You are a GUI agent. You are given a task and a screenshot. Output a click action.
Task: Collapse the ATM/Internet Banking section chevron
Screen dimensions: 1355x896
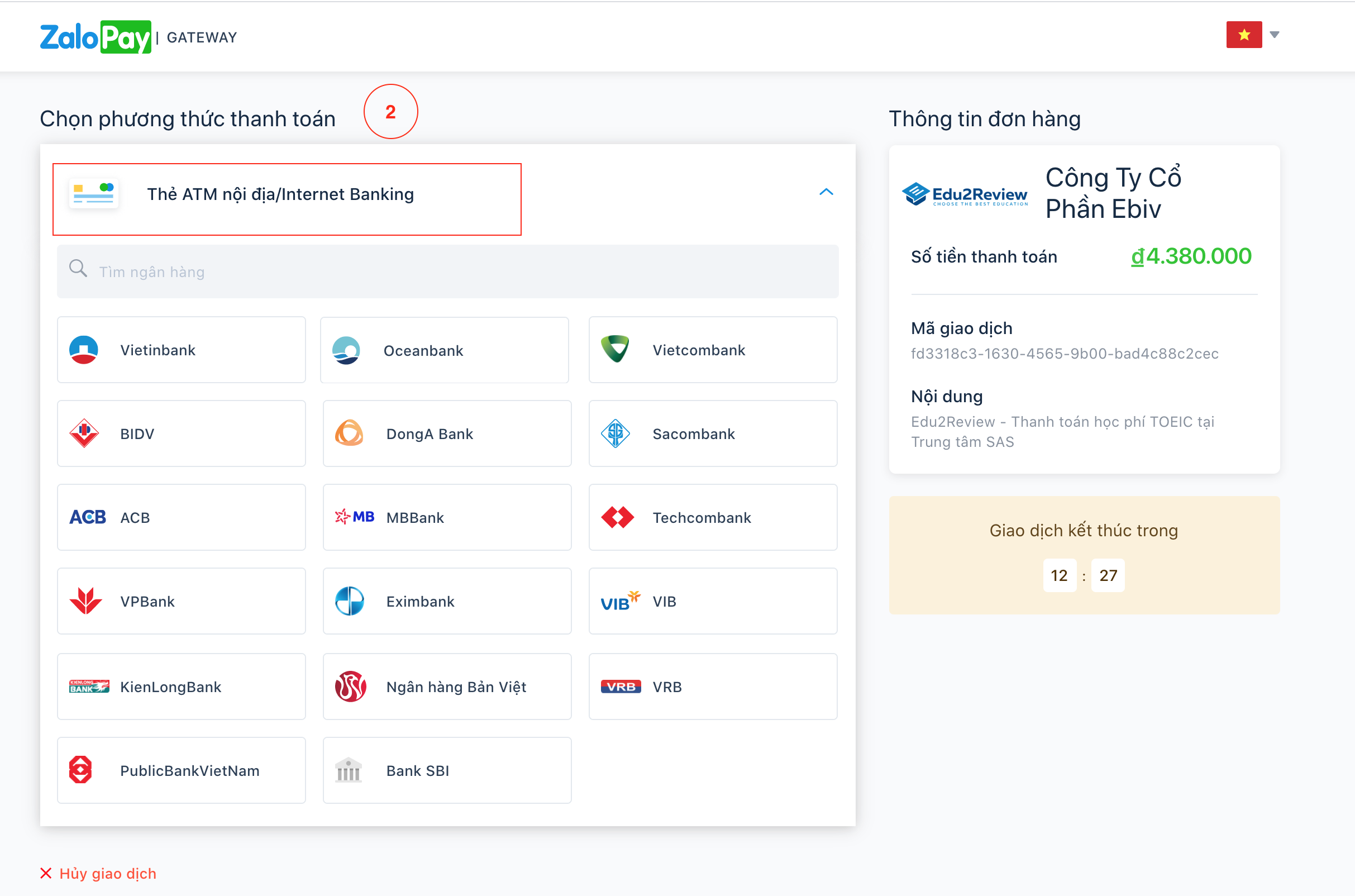(x=826, y=192)
